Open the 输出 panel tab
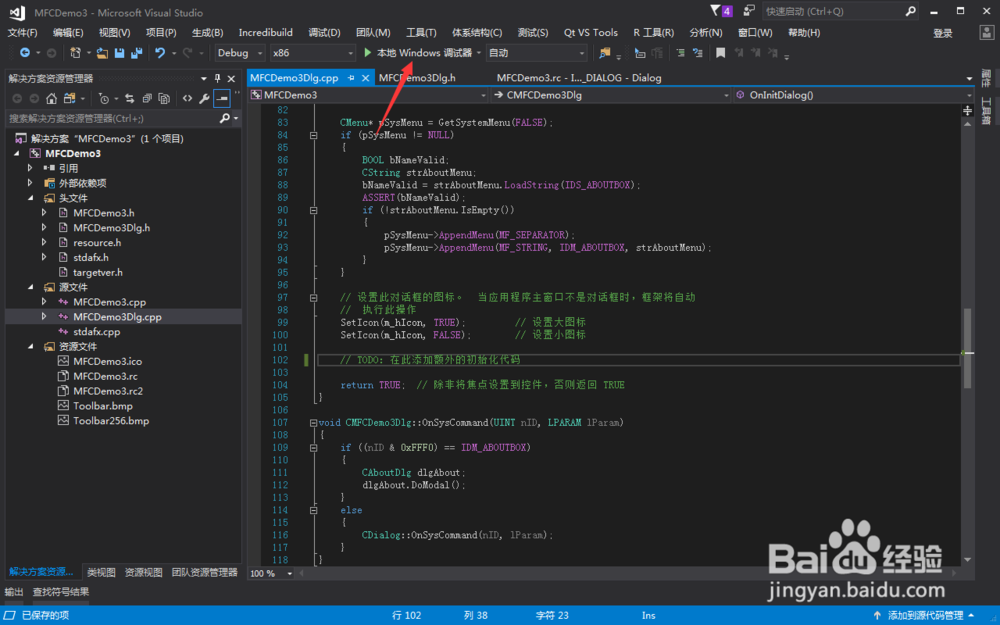This screenshot has width=1000, height=625. (x=14, y=592)
